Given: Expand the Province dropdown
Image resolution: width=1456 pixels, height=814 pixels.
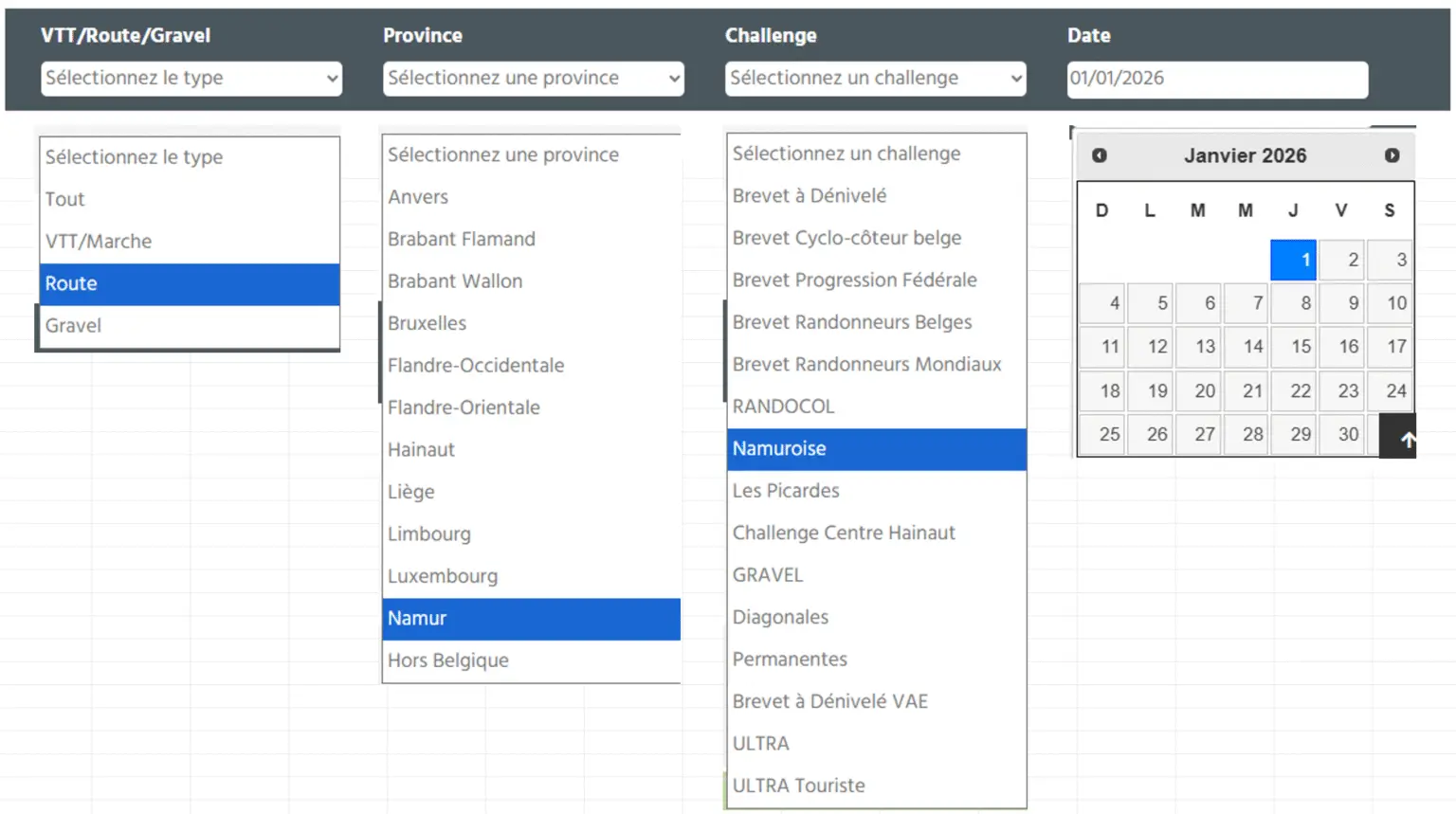Looking at the screenshot, I should tap(533, 79).
